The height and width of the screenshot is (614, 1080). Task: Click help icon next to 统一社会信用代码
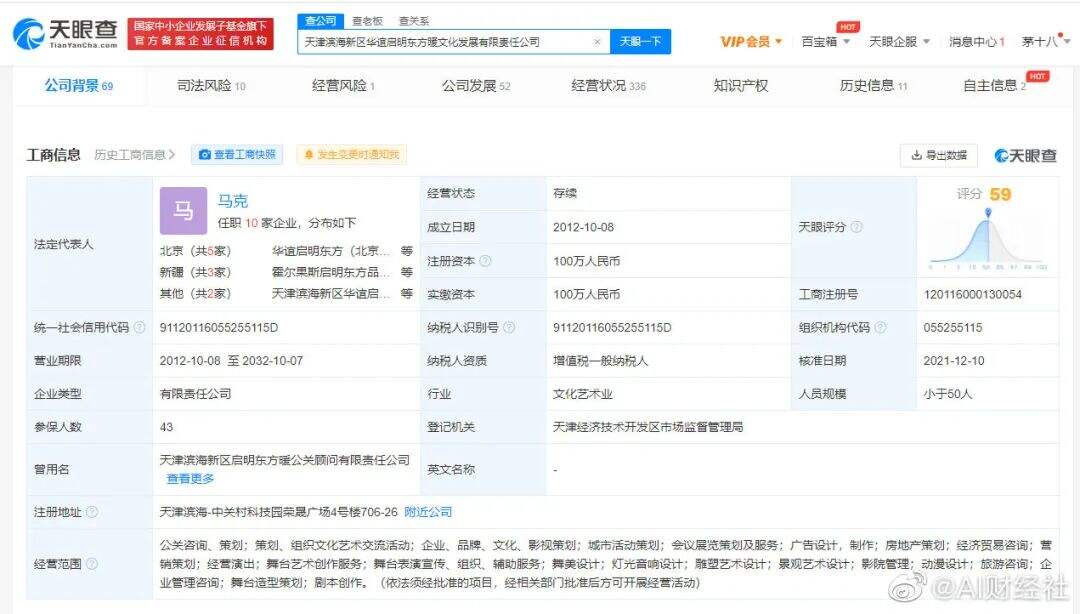point(139,327)
